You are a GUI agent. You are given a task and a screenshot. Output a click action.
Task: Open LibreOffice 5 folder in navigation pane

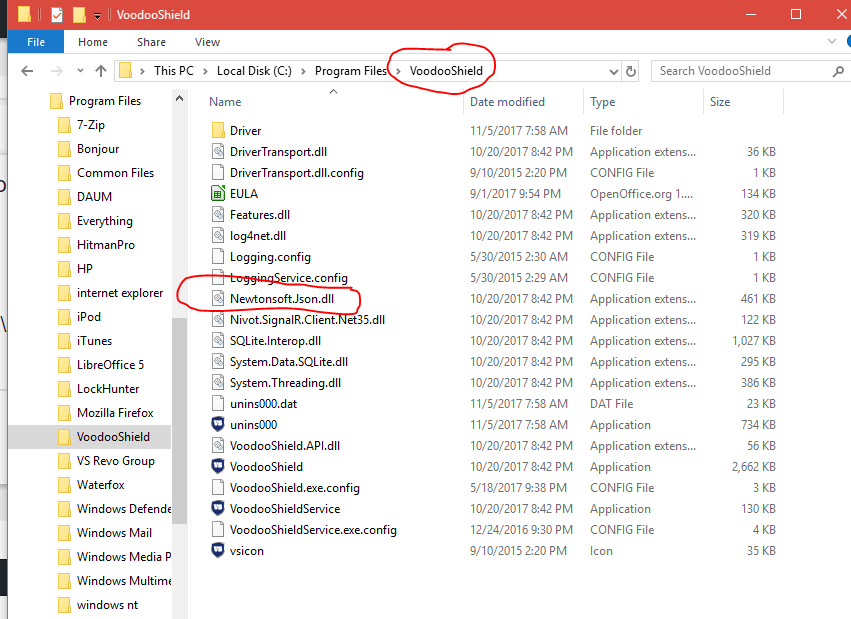click(x=111, y=365)
